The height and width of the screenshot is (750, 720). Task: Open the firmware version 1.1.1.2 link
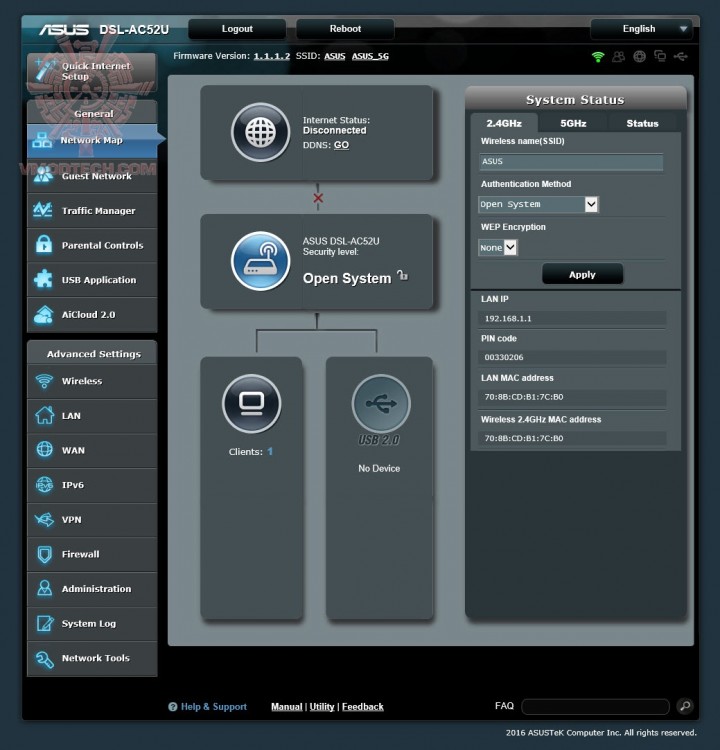(x=272, y=56)
